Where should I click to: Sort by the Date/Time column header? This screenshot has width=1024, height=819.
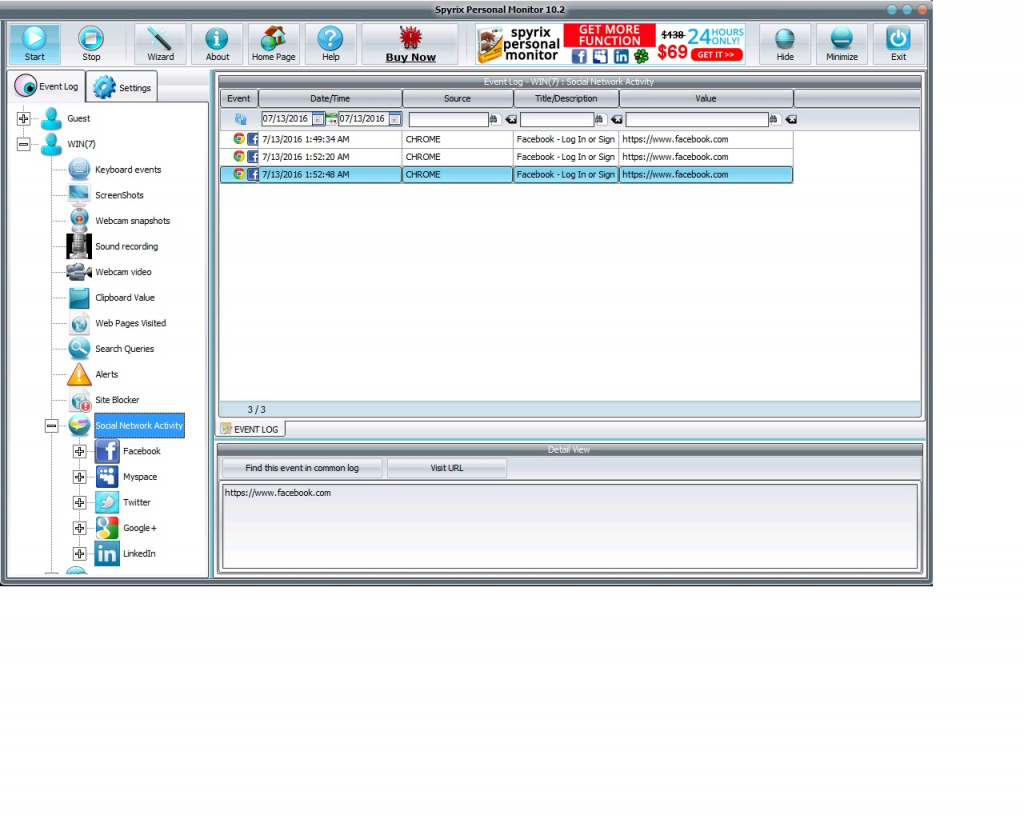coord(330,99)
